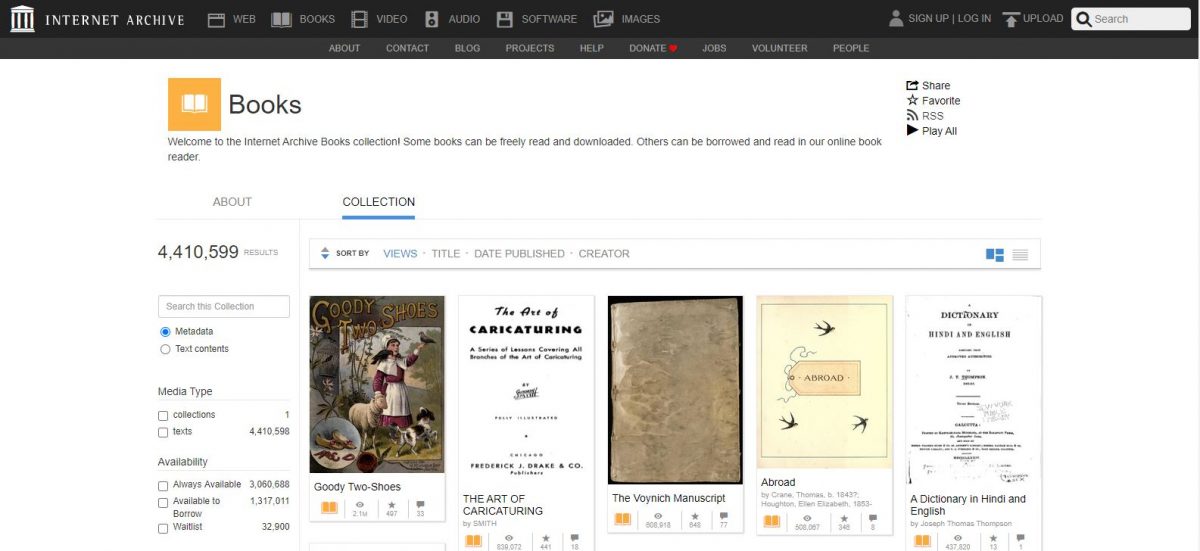Click the LOG IN link
This screenshot has height=551, width=1200.
974,19
